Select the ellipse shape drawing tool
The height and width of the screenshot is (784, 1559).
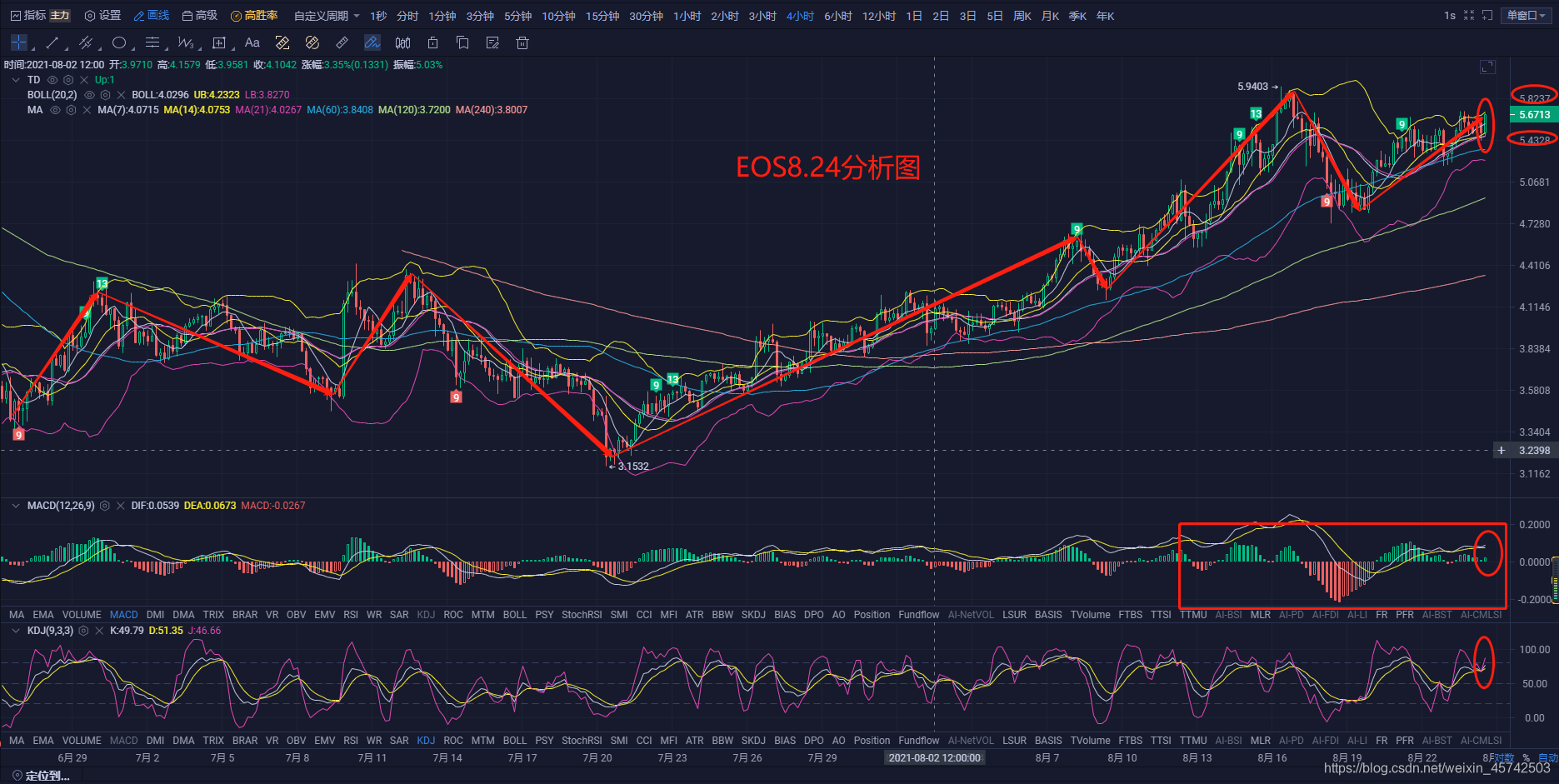click(119, 42)
